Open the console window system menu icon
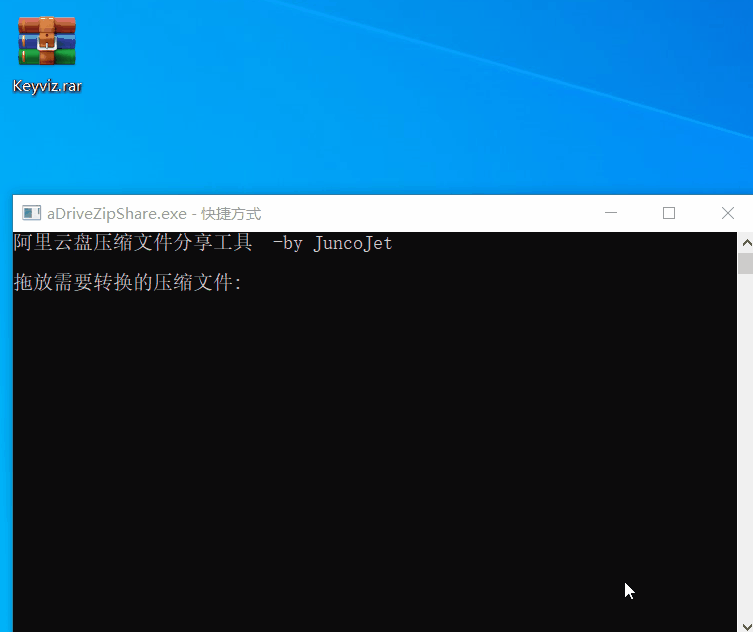Screen dimensions: 753x632 coord(32,213)
